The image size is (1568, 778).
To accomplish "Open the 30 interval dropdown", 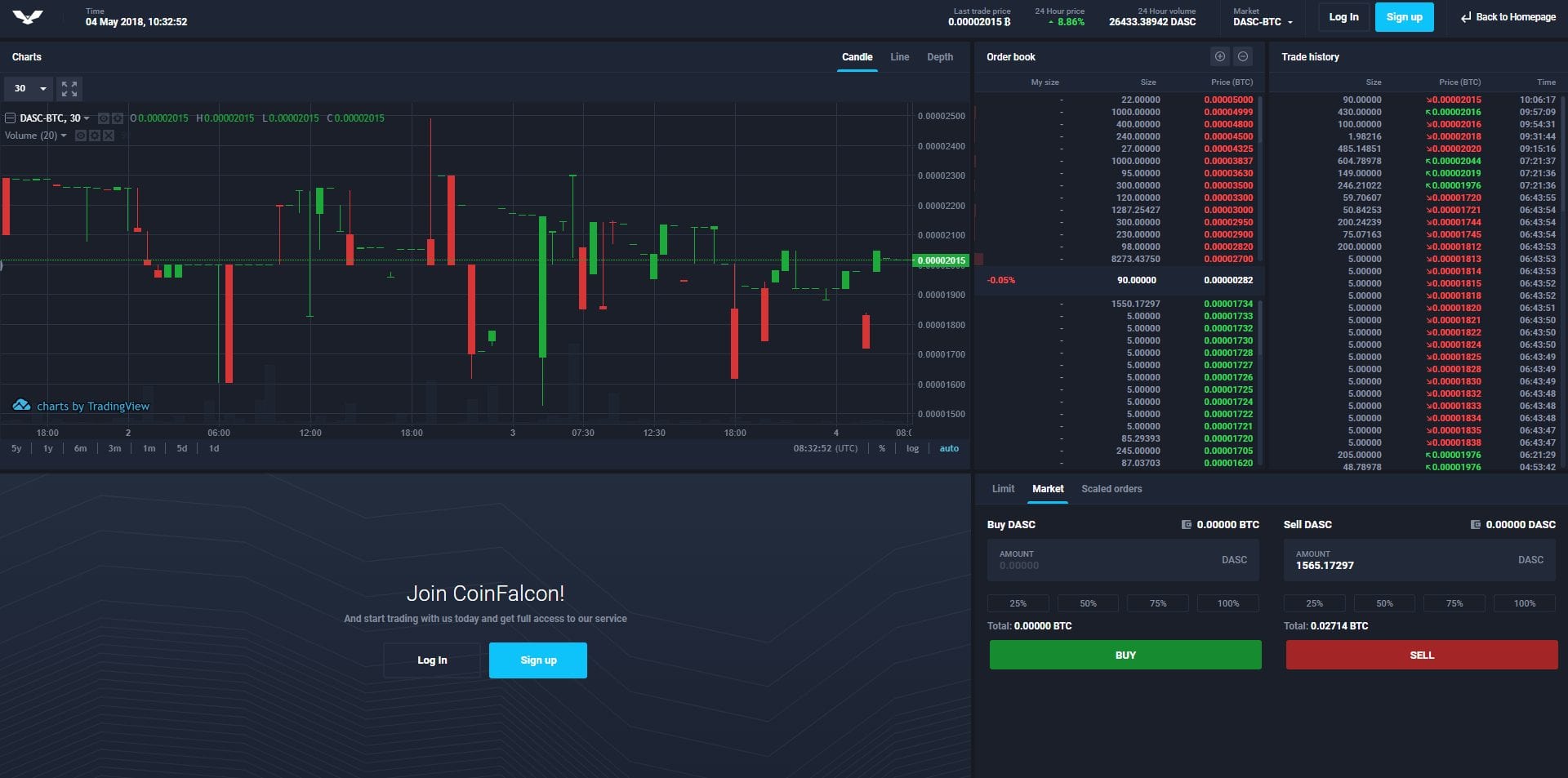I will pyautogui.click(x=29, y=88).
